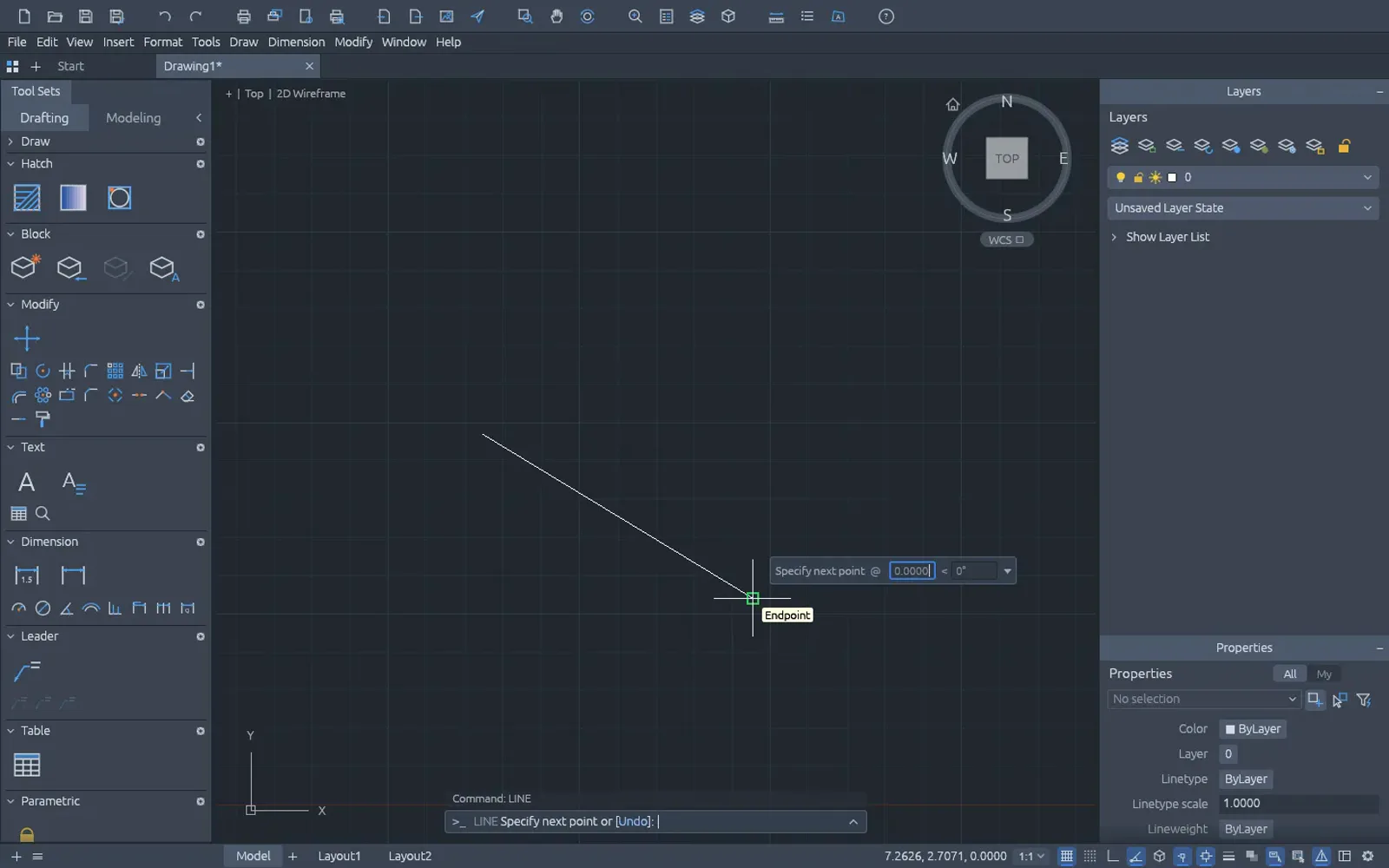Switch to the Modeling tab
The width and height of the screenshot is (1389, 868).
pos(133,118)
